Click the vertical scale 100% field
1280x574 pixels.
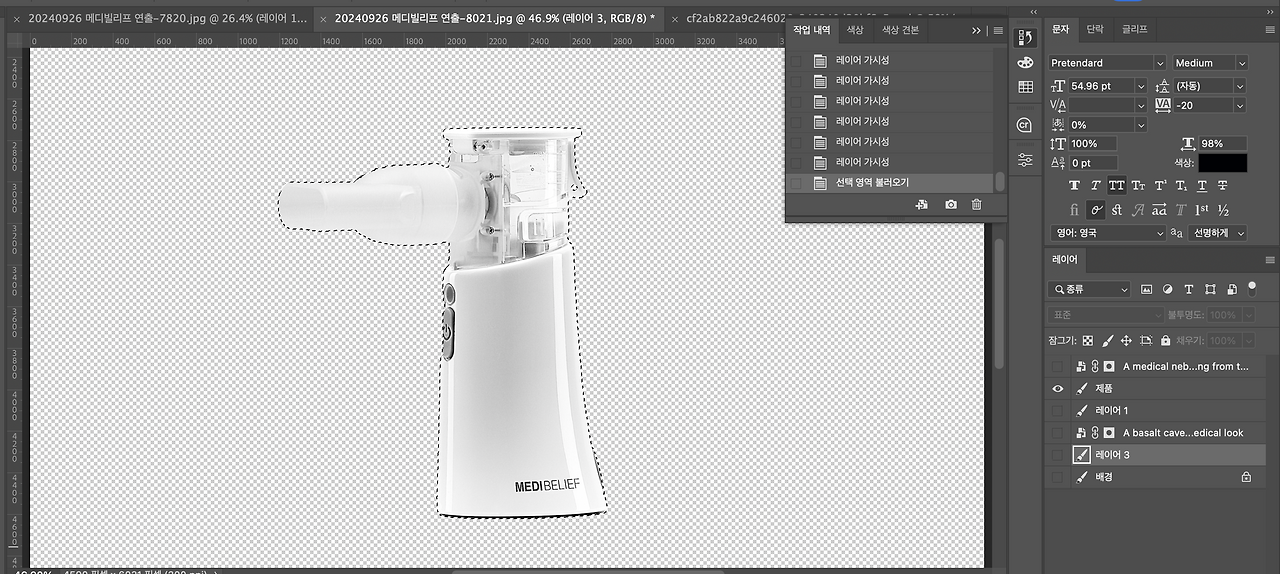1092,144
